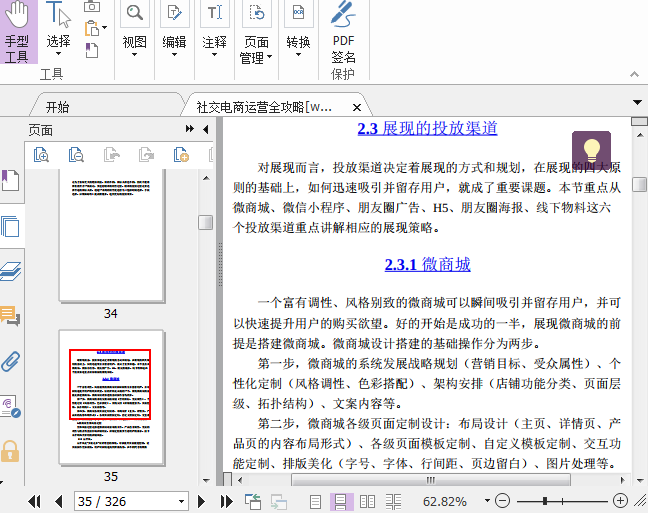Open the attachments paperclip panel

[x=10, y=362]
